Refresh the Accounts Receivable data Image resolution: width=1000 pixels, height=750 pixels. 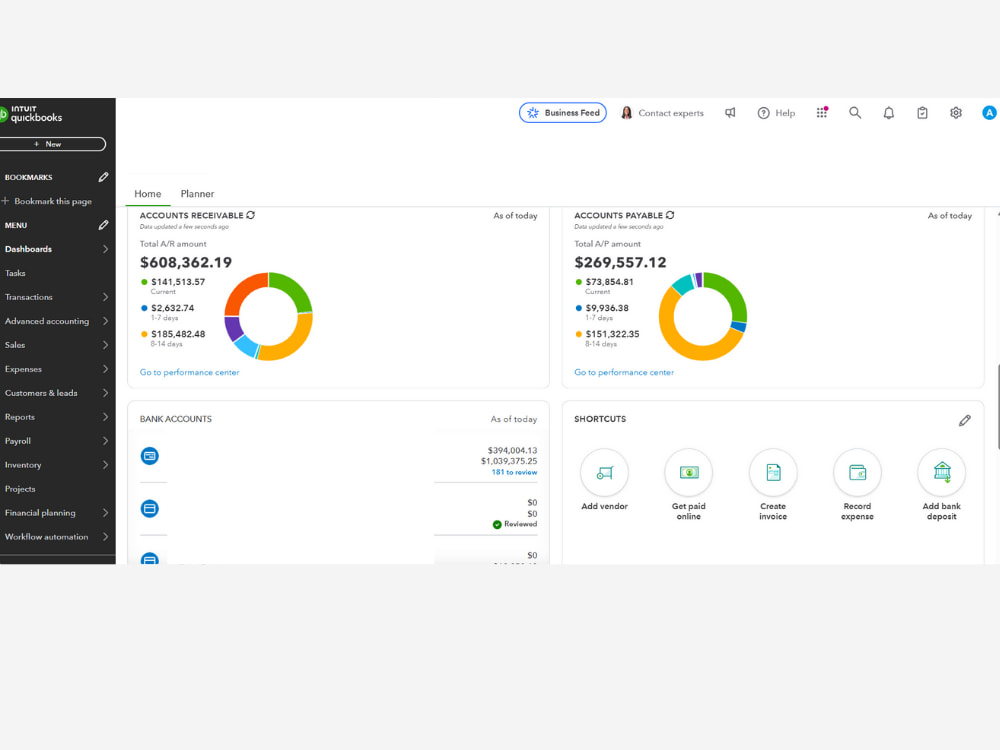(251, 216)
